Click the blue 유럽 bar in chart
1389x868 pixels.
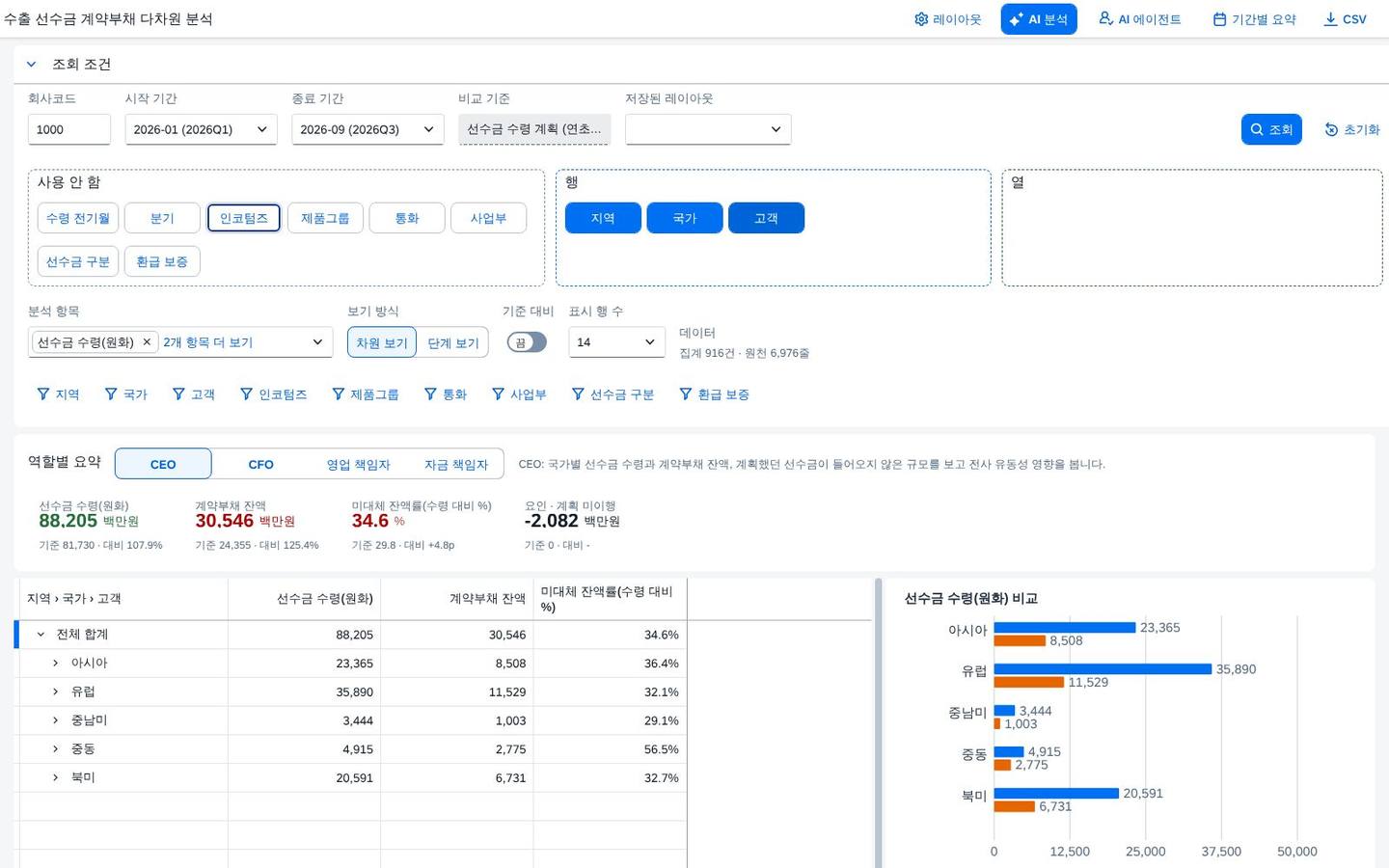(x=1103, y=669)
